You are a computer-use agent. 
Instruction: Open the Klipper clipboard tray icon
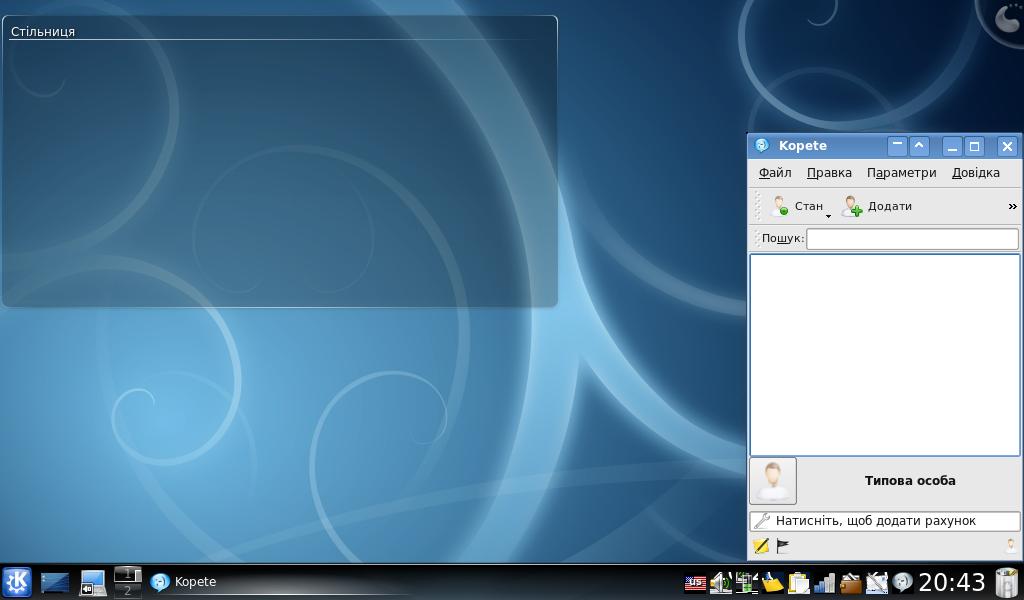[x=798, y=583]
